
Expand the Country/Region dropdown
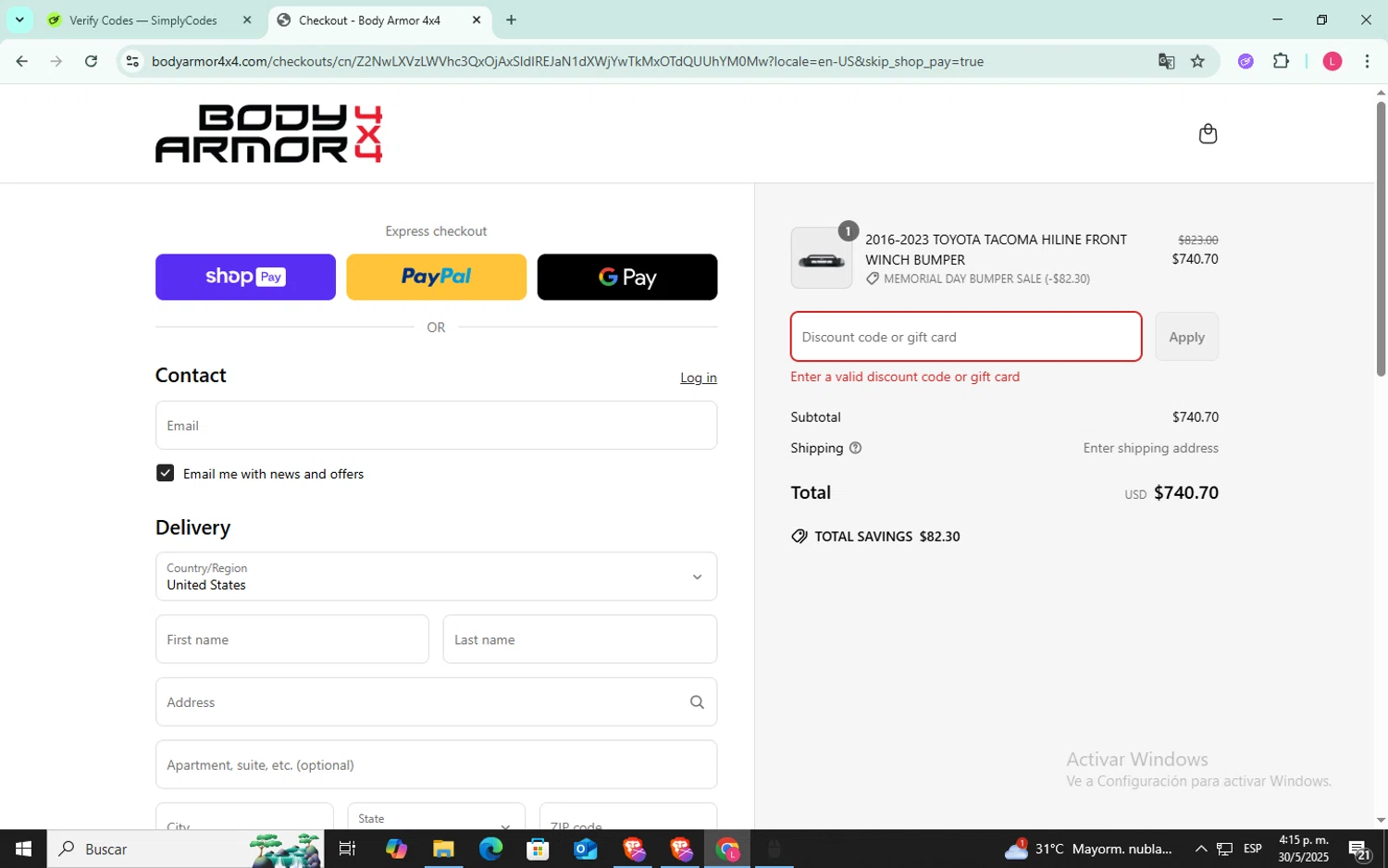click(436, 577)
